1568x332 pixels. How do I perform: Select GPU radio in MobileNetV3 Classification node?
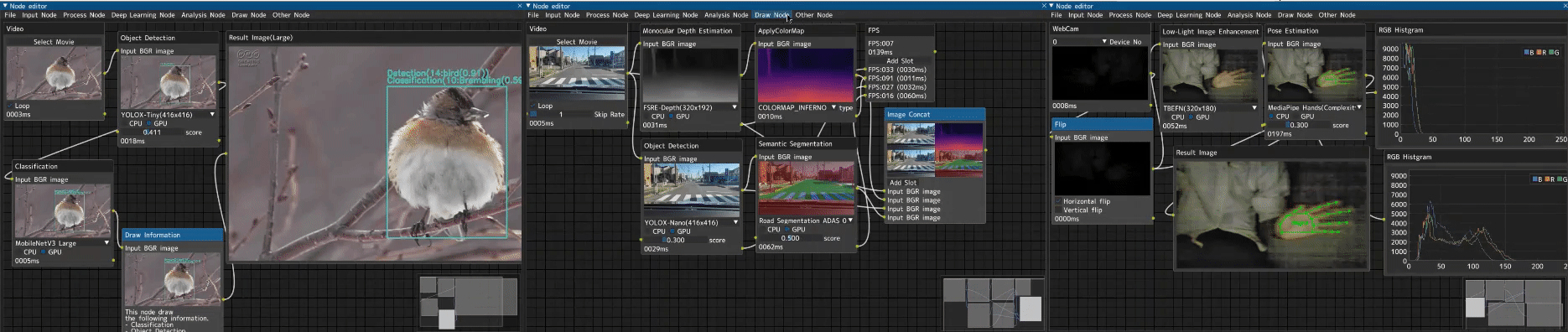[x=44, y=252]
